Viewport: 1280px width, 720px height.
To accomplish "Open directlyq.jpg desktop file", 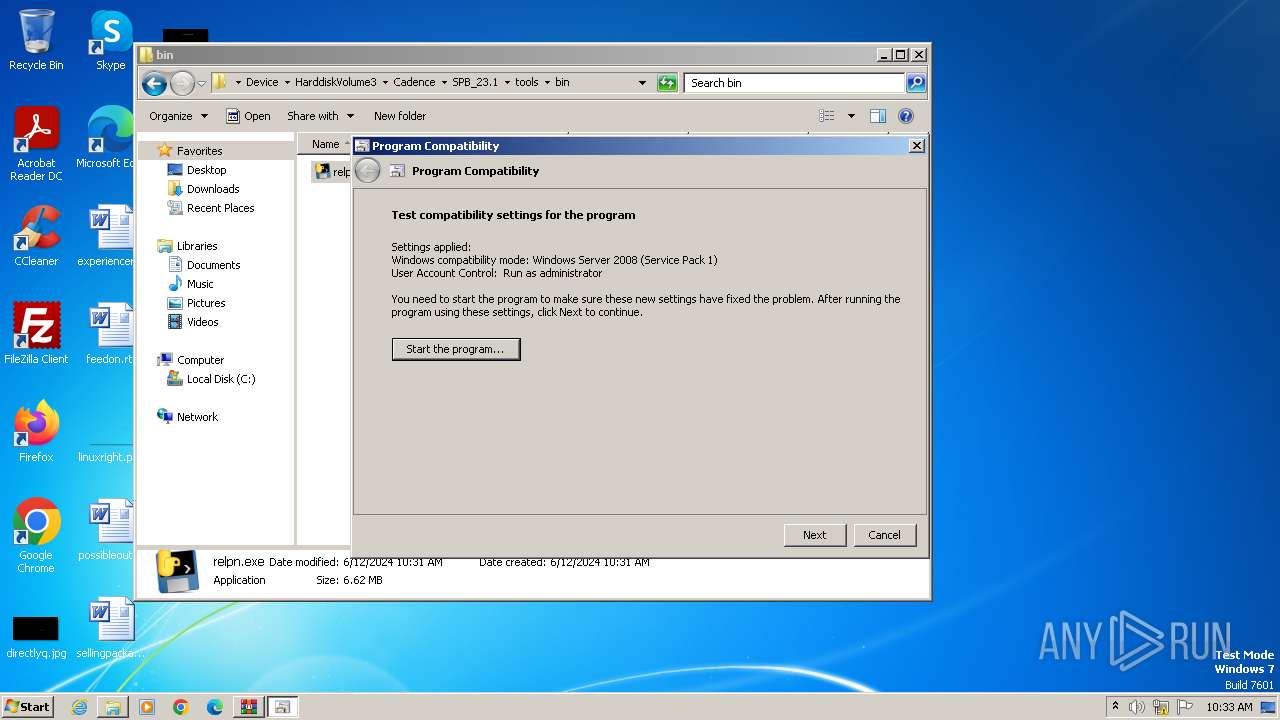I will (x=36, y=638).
